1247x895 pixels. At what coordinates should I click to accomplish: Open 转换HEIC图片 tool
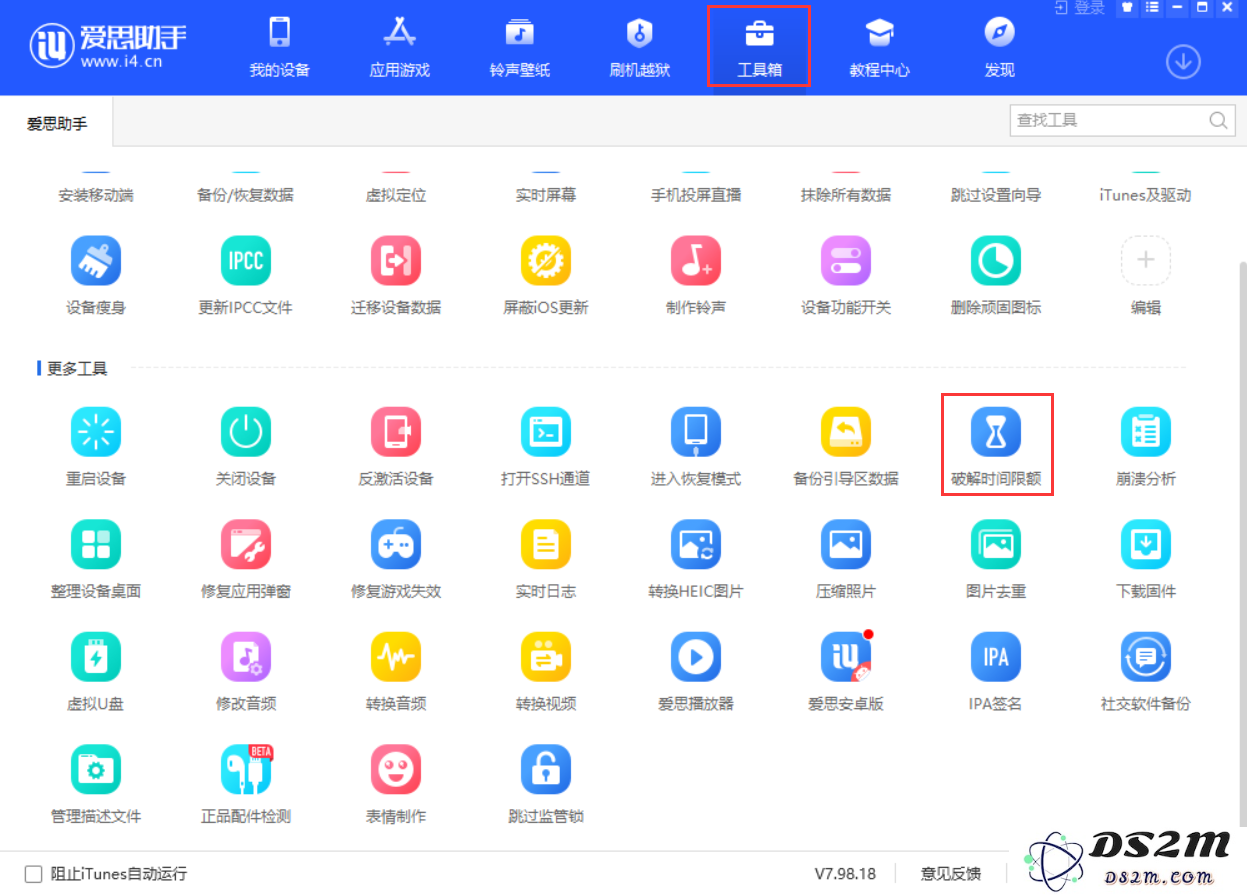(x=696, y=544)
